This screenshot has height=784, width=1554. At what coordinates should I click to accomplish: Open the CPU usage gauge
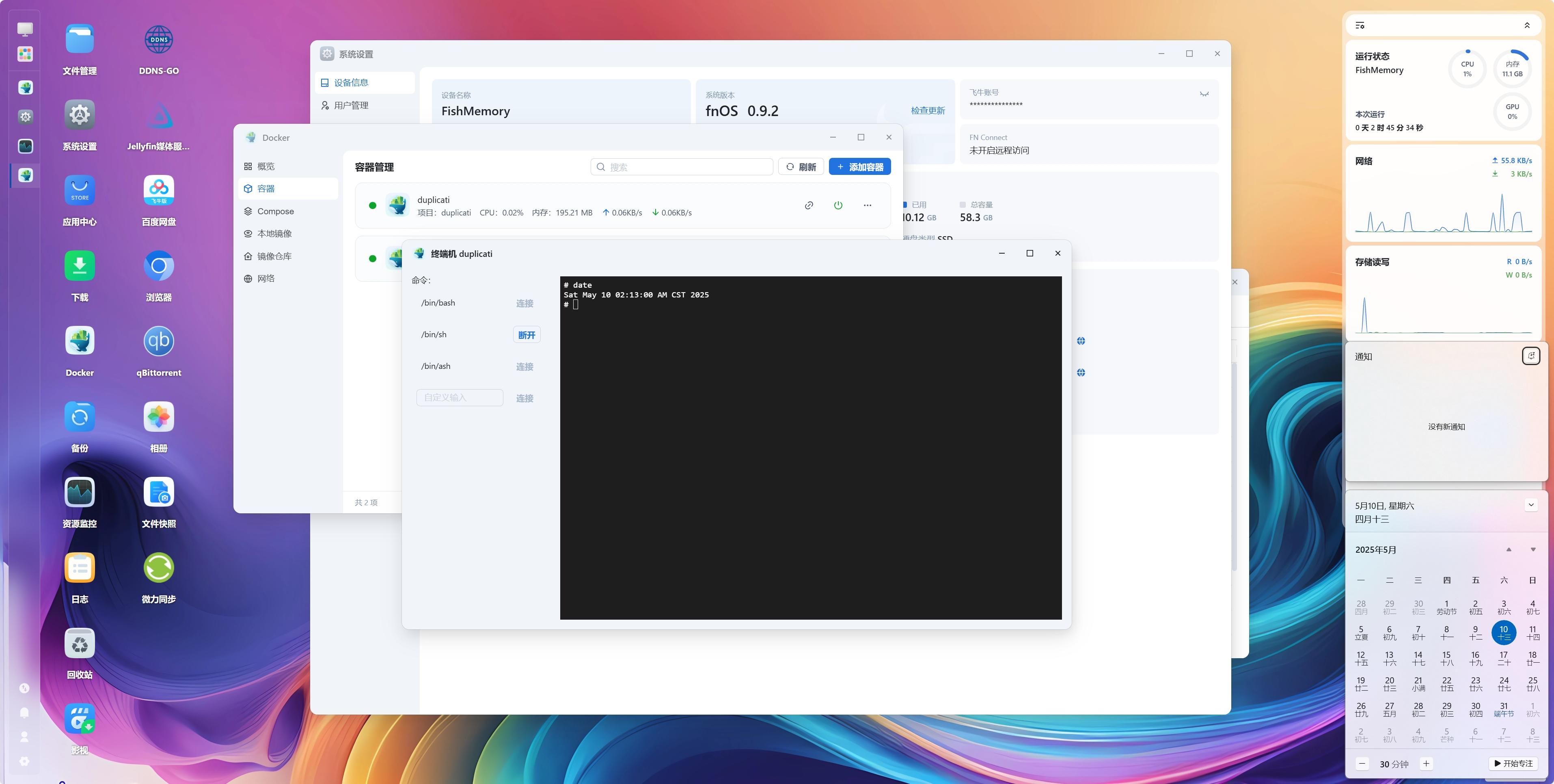[x=1467, y=69]
